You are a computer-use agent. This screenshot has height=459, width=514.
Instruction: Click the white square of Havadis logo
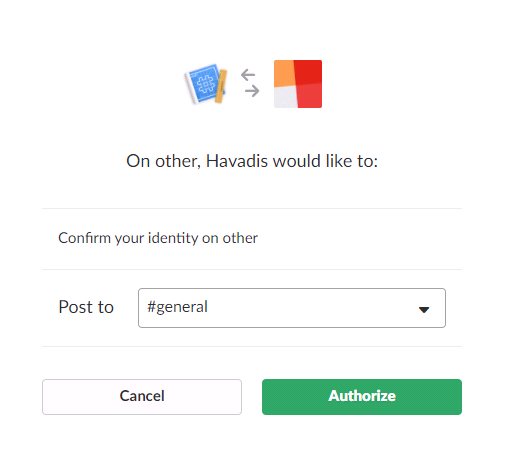pyautogui.click(x=286, y=97)
